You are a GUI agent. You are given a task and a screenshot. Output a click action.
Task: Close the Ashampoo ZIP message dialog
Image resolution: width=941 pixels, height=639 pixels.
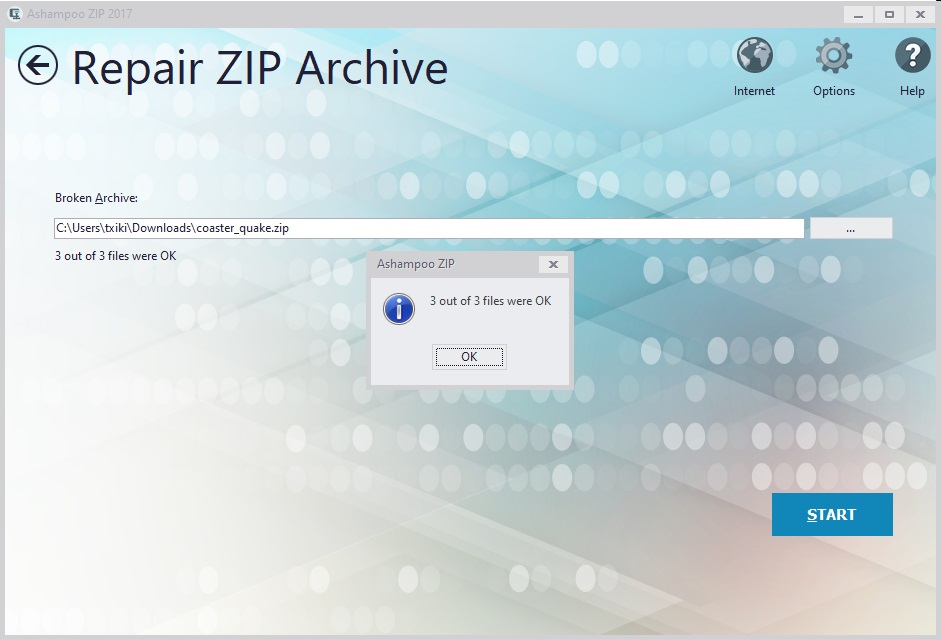553,264
